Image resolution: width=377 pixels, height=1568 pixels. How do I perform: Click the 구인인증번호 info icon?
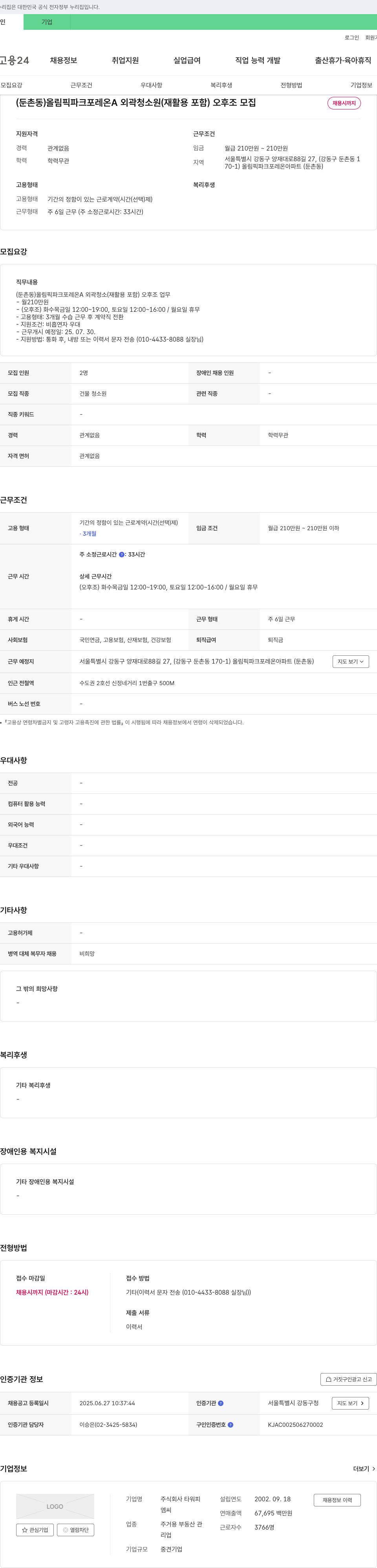pos(231,1424)
